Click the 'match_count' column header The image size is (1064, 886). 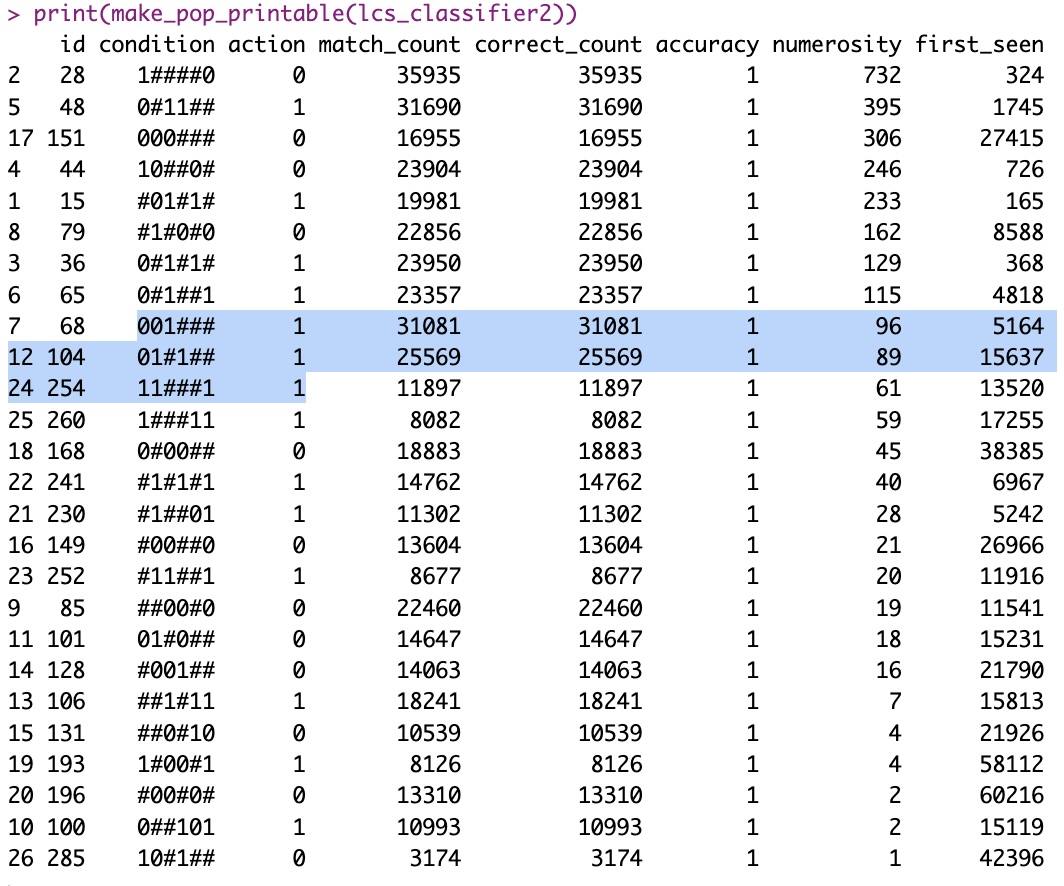pyautogui.click(x=389, y=45)
